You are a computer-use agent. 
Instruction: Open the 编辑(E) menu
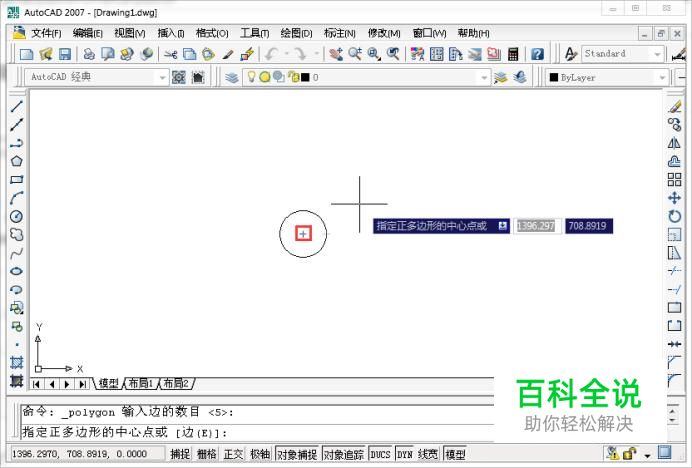pyautogui.click(x=87, y=33)
